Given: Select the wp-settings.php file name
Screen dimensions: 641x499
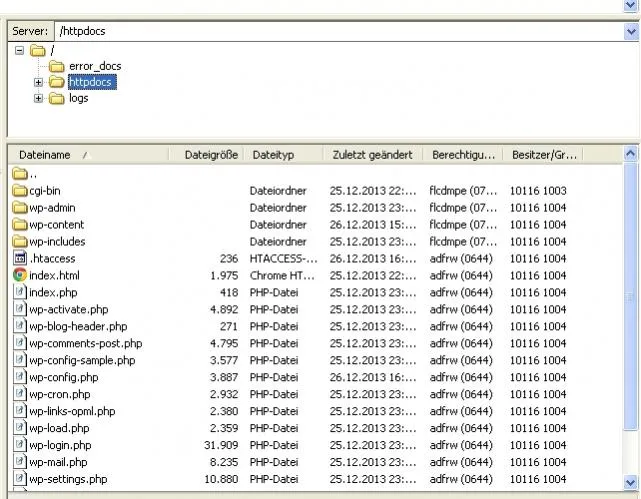Looking at the screenshot, I should 68,479.
